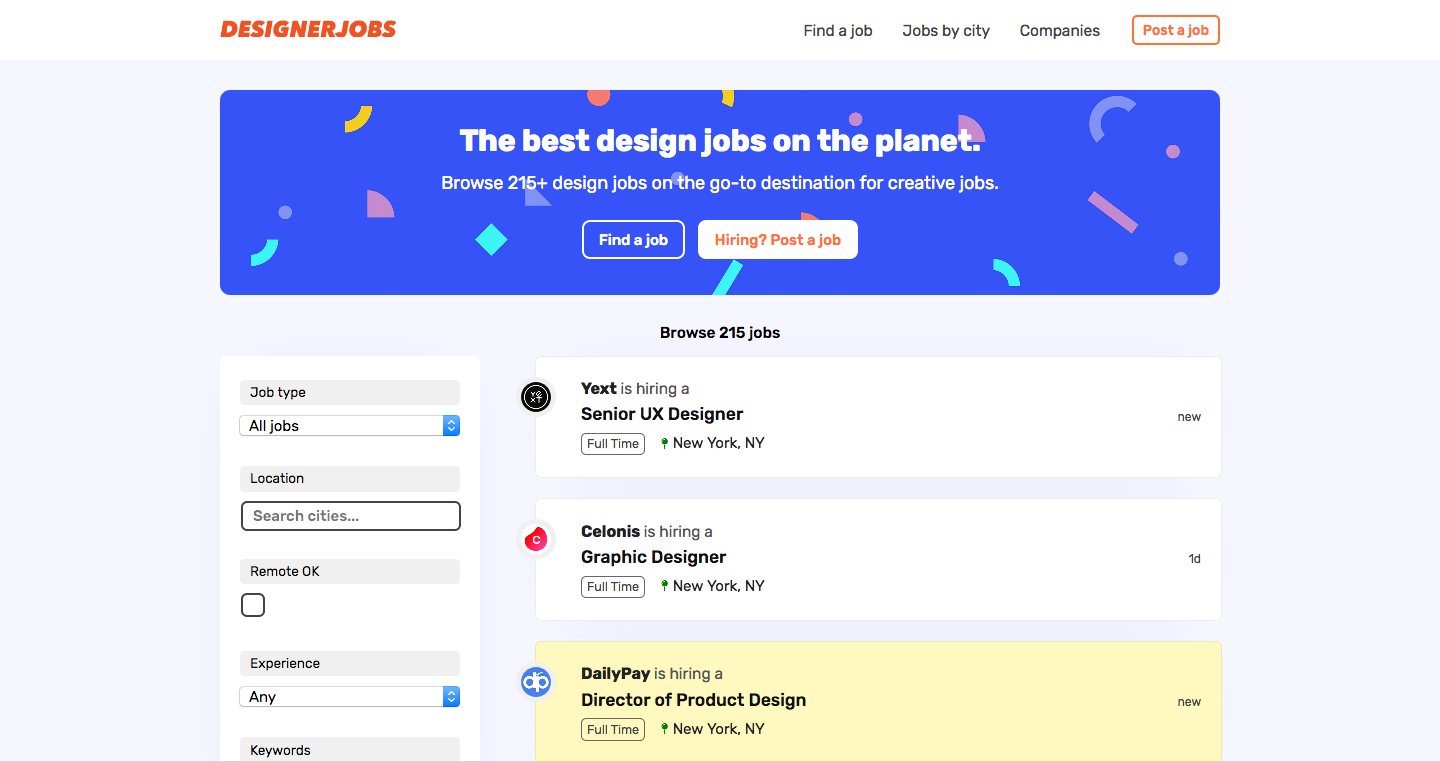Click the Celonis company logo icon

click(536, 540)
